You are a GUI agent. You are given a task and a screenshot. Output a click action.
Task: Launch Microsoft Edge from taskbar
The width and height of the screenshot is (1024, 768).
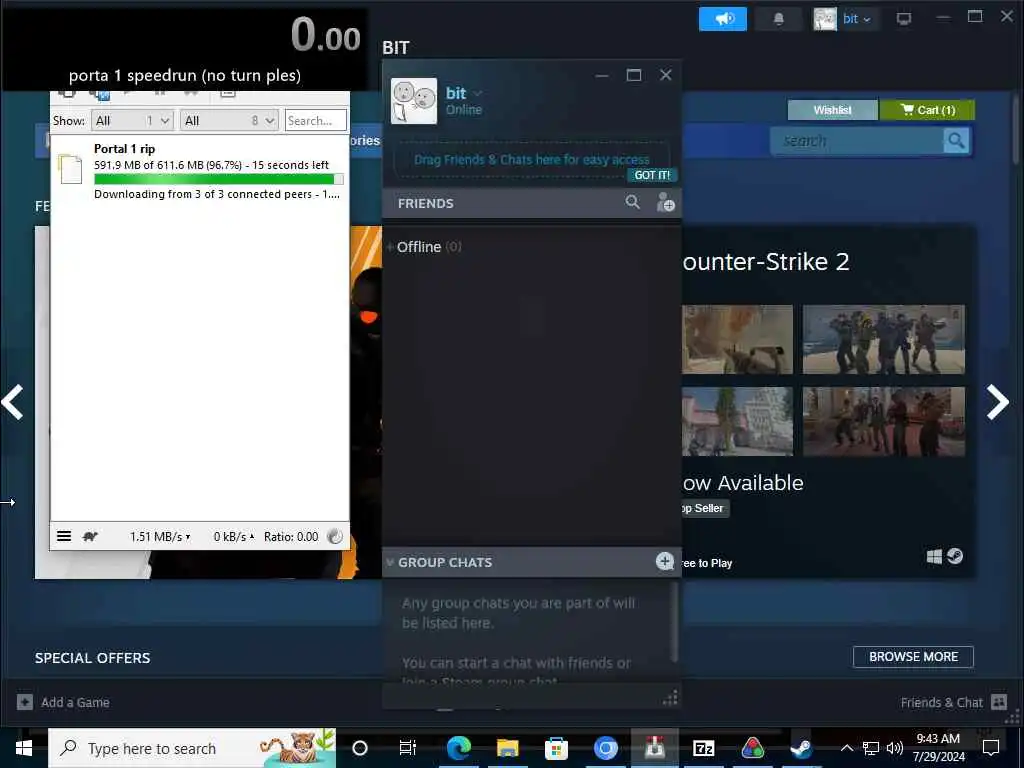[x=458, y=748]
